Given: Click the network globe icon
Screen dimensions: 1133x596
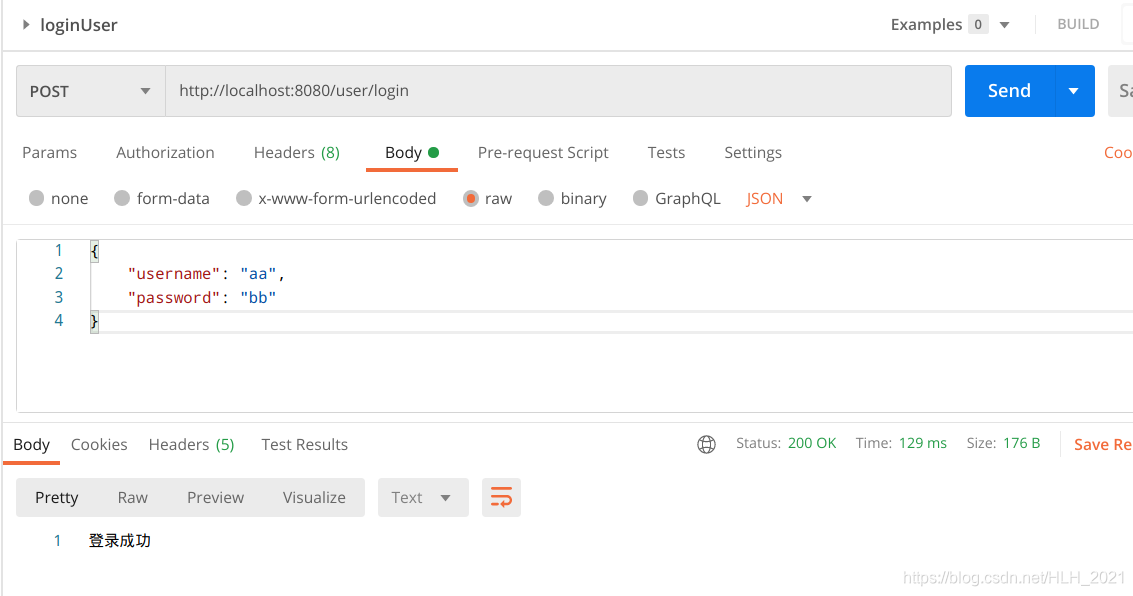Looking at the screenshot, I should [707, 444].
